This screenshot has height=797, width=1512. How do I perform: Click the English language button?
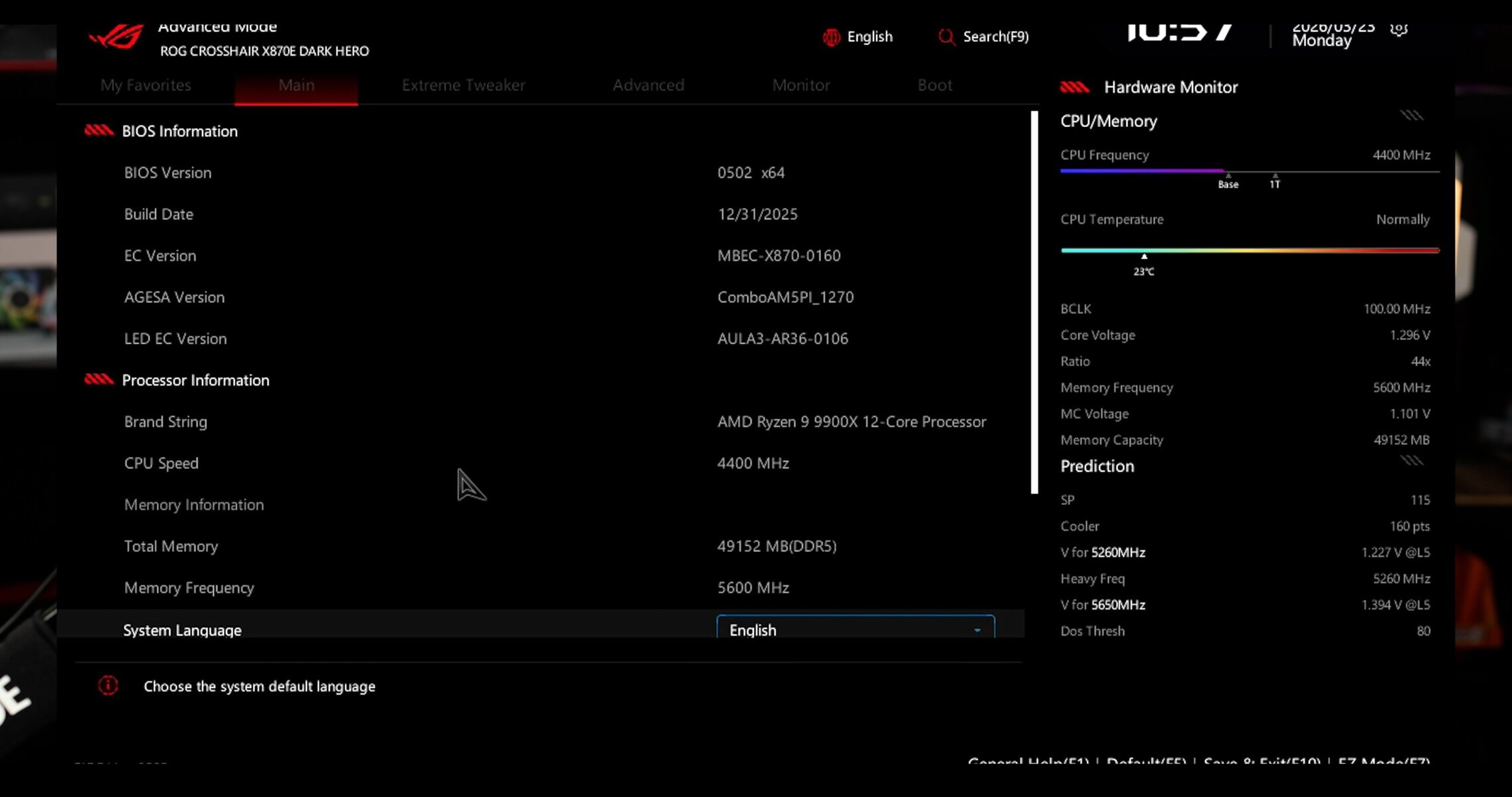click(870, 37)
